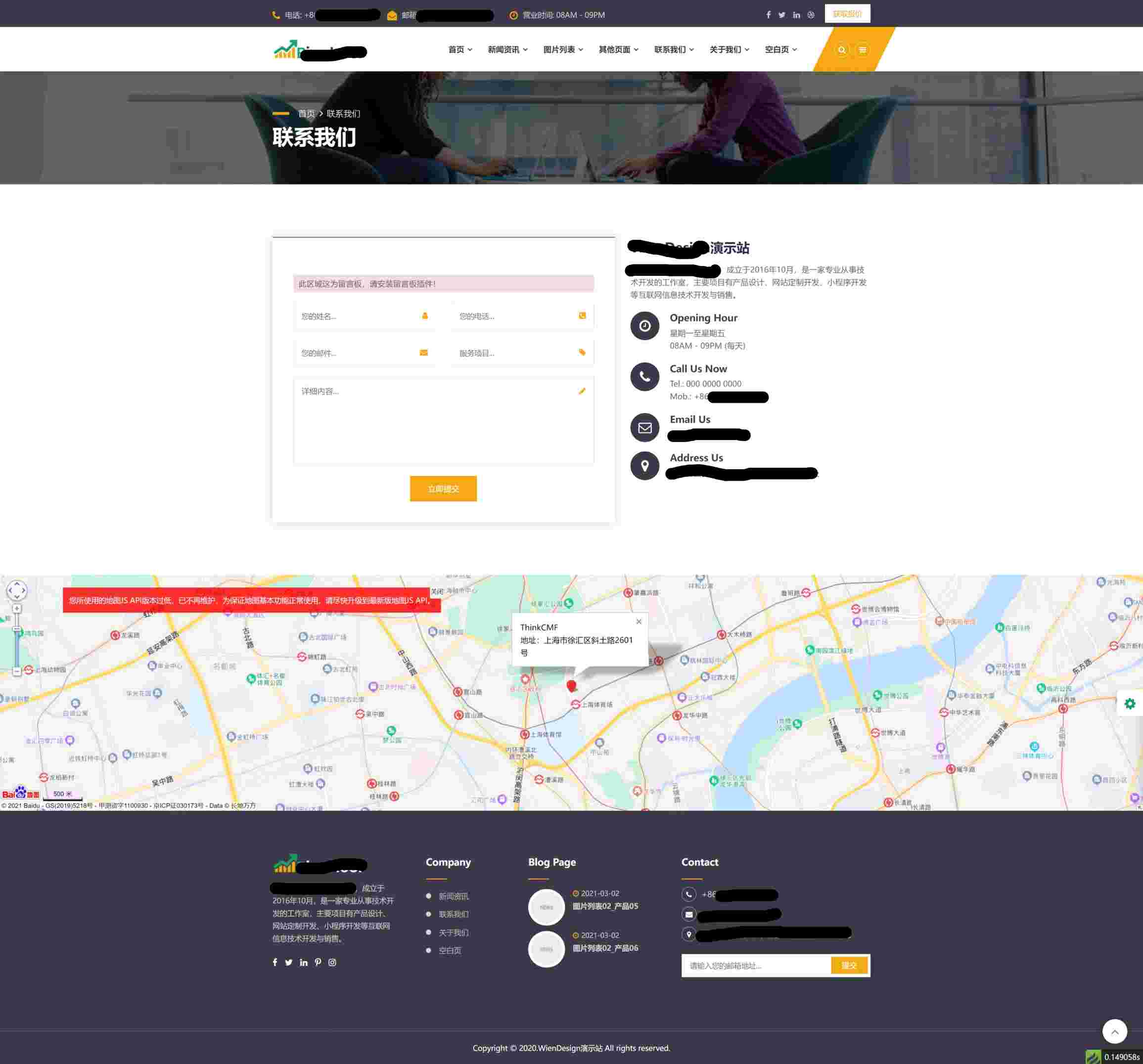1143x1064 pixels.
Task: Click the Twitter icon in top bar
Action: (x=782, y=15)
